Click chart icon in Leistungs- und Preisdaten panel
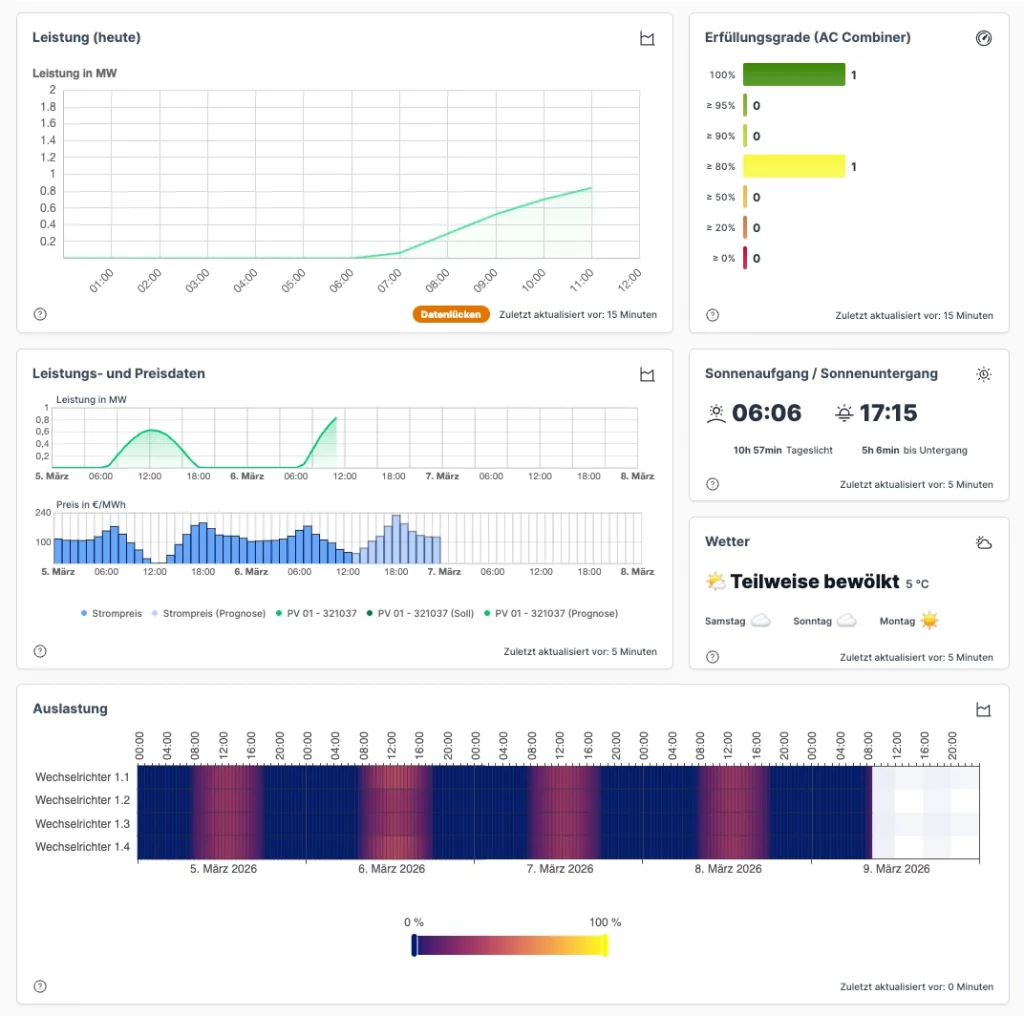1024x1016 pixels. (647, 374)
